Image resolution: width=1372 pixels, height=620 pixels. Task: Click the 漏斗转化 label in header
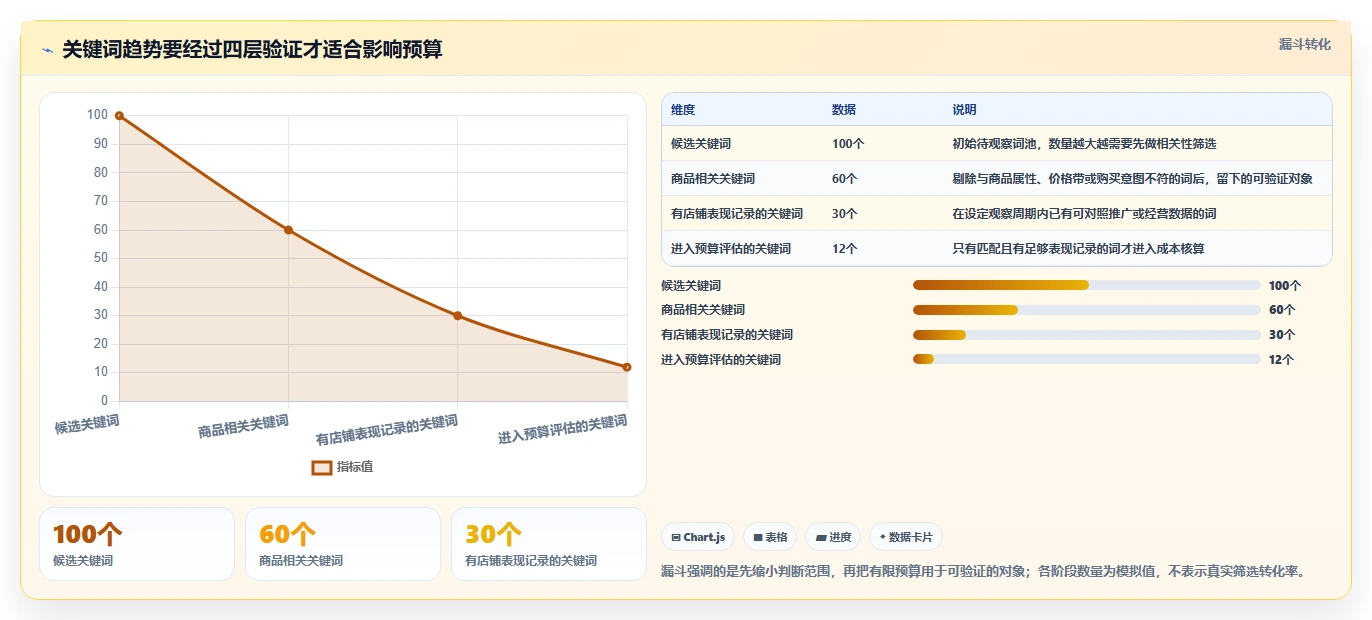(1305, 44)
